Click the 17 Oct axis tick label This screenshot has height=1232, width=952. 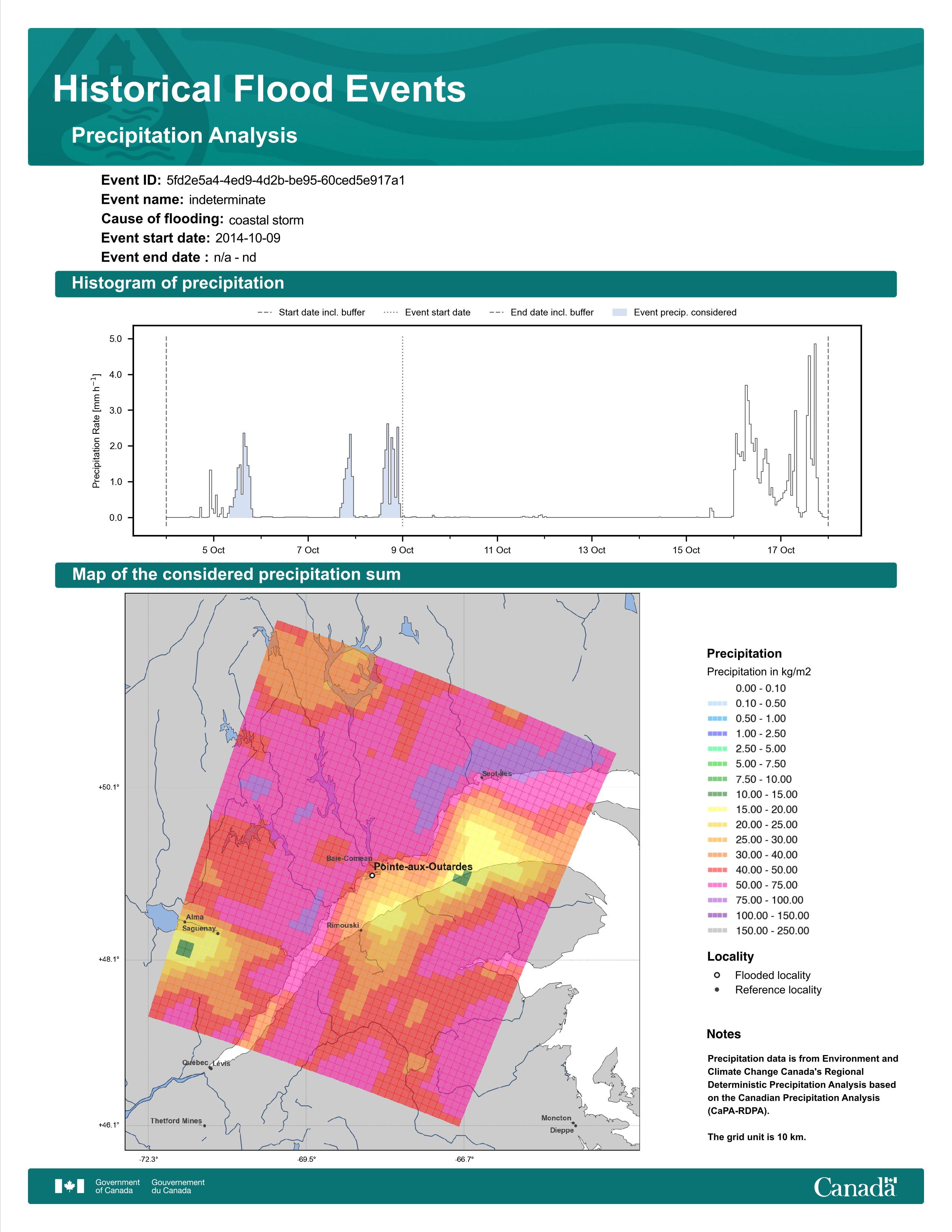781,550
